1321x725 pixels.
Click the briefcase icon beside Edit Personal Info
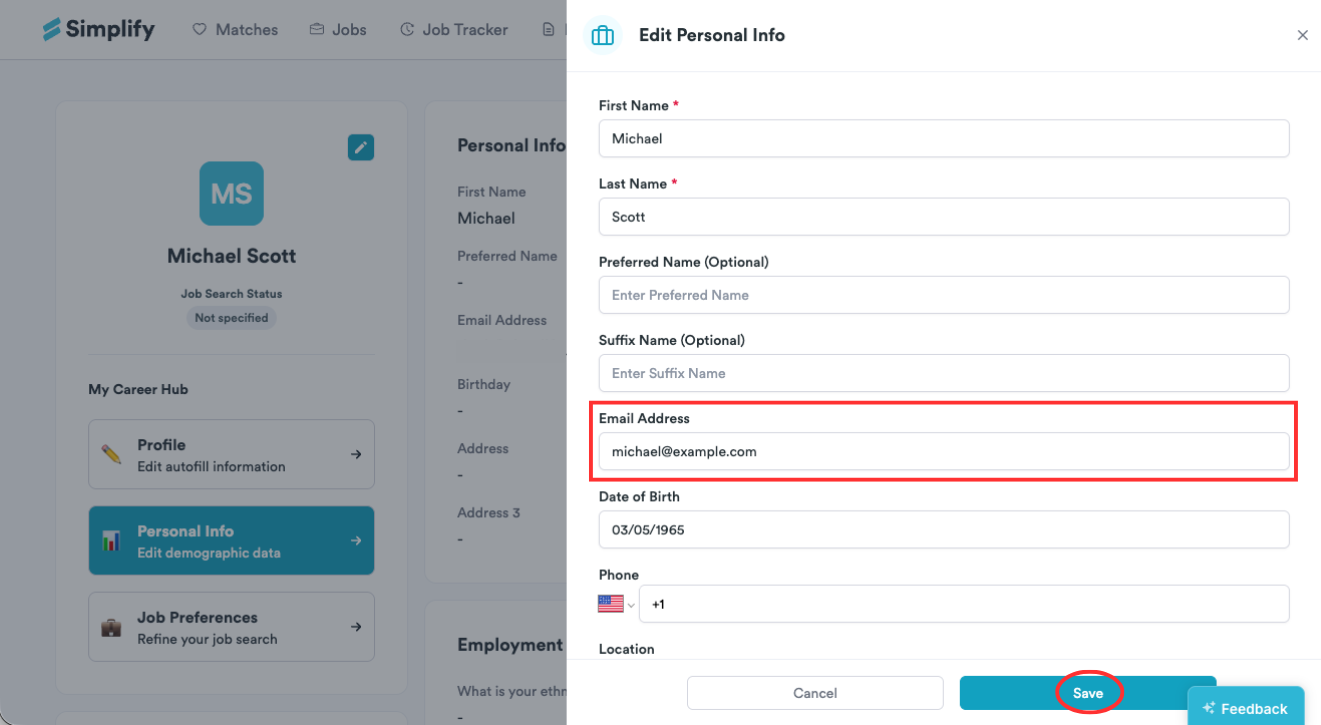[x=602, y=35]
